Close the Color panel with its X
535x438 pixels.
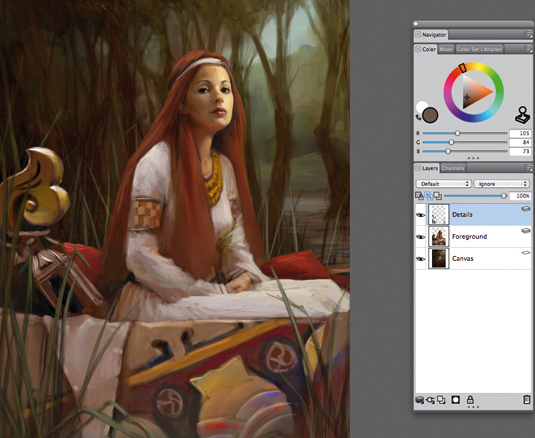pos(418,49)
